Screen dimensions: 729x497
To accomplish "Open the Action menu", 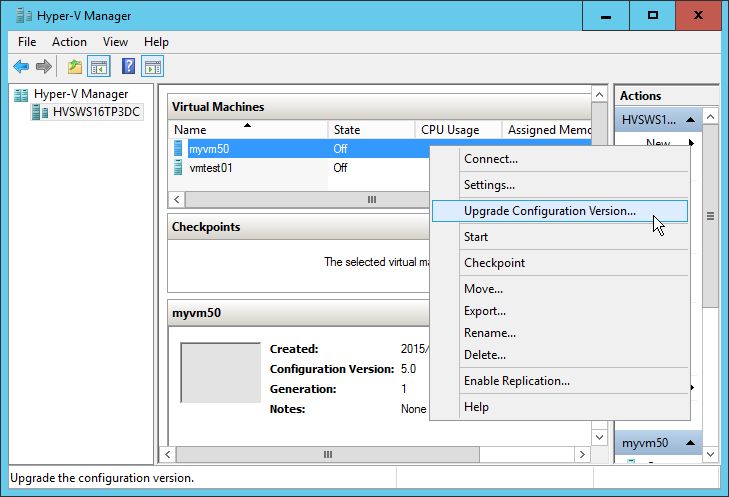I will pos(69,42).
